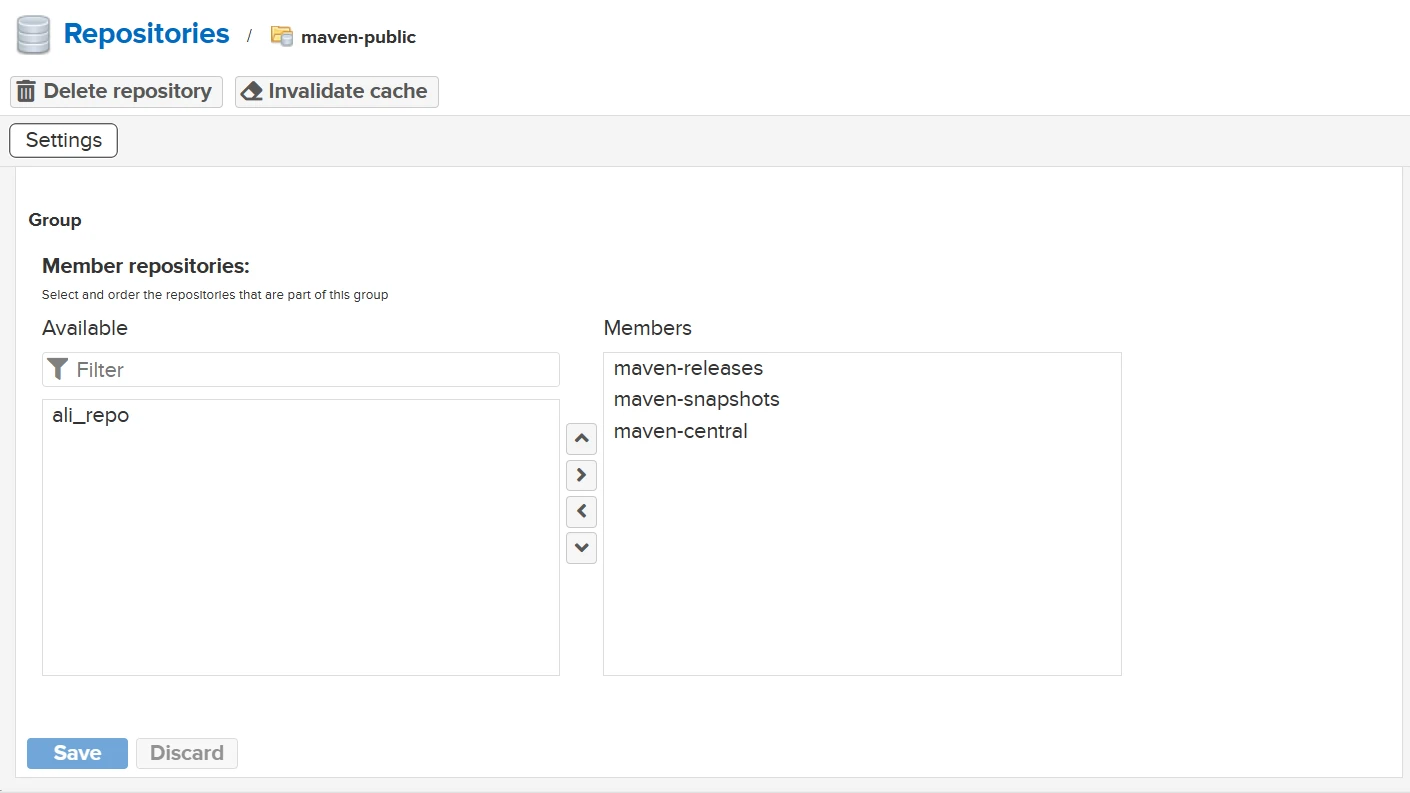
Task: Click the funnel filter icon
Action: pyautogui.click(x=59, y=369)
